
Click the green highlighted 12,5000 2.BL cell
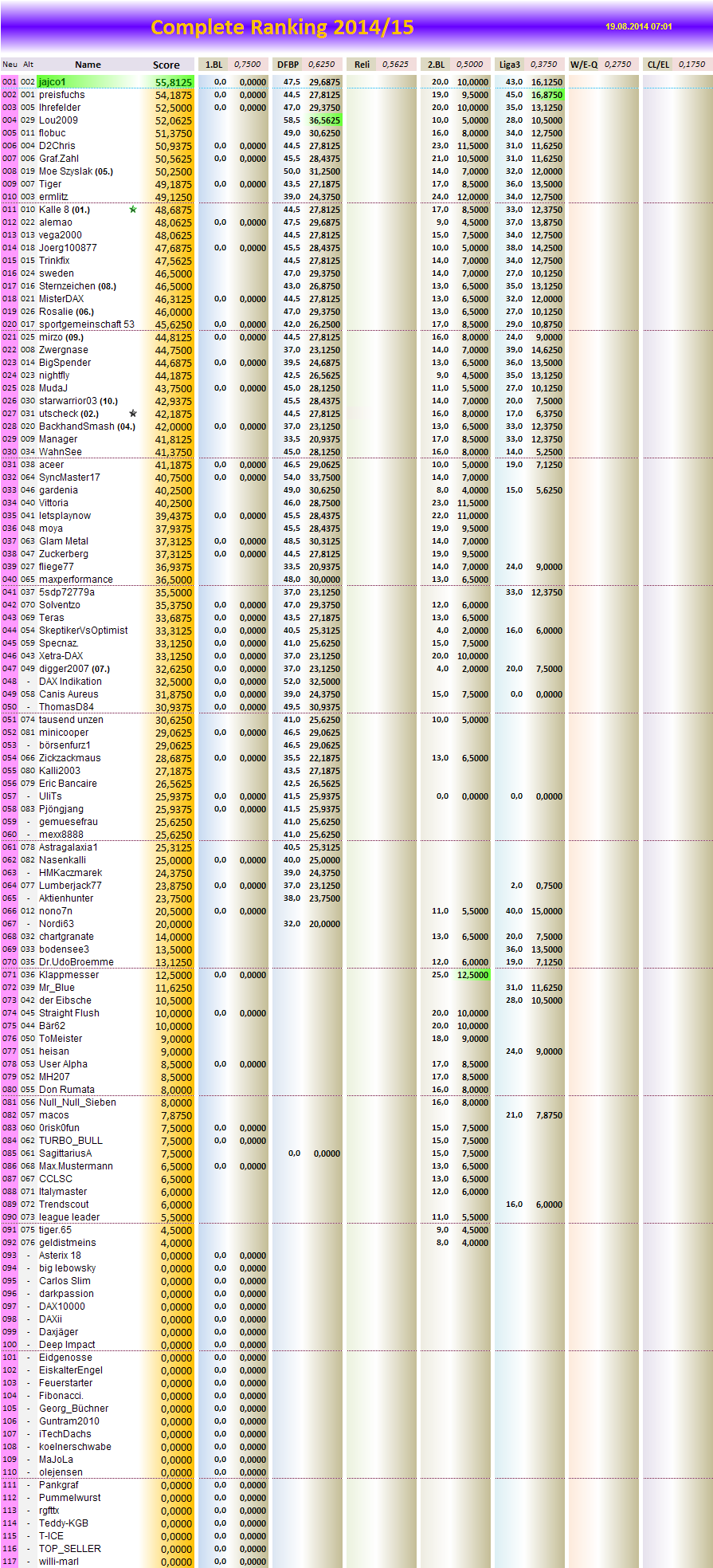click(472, 975)
